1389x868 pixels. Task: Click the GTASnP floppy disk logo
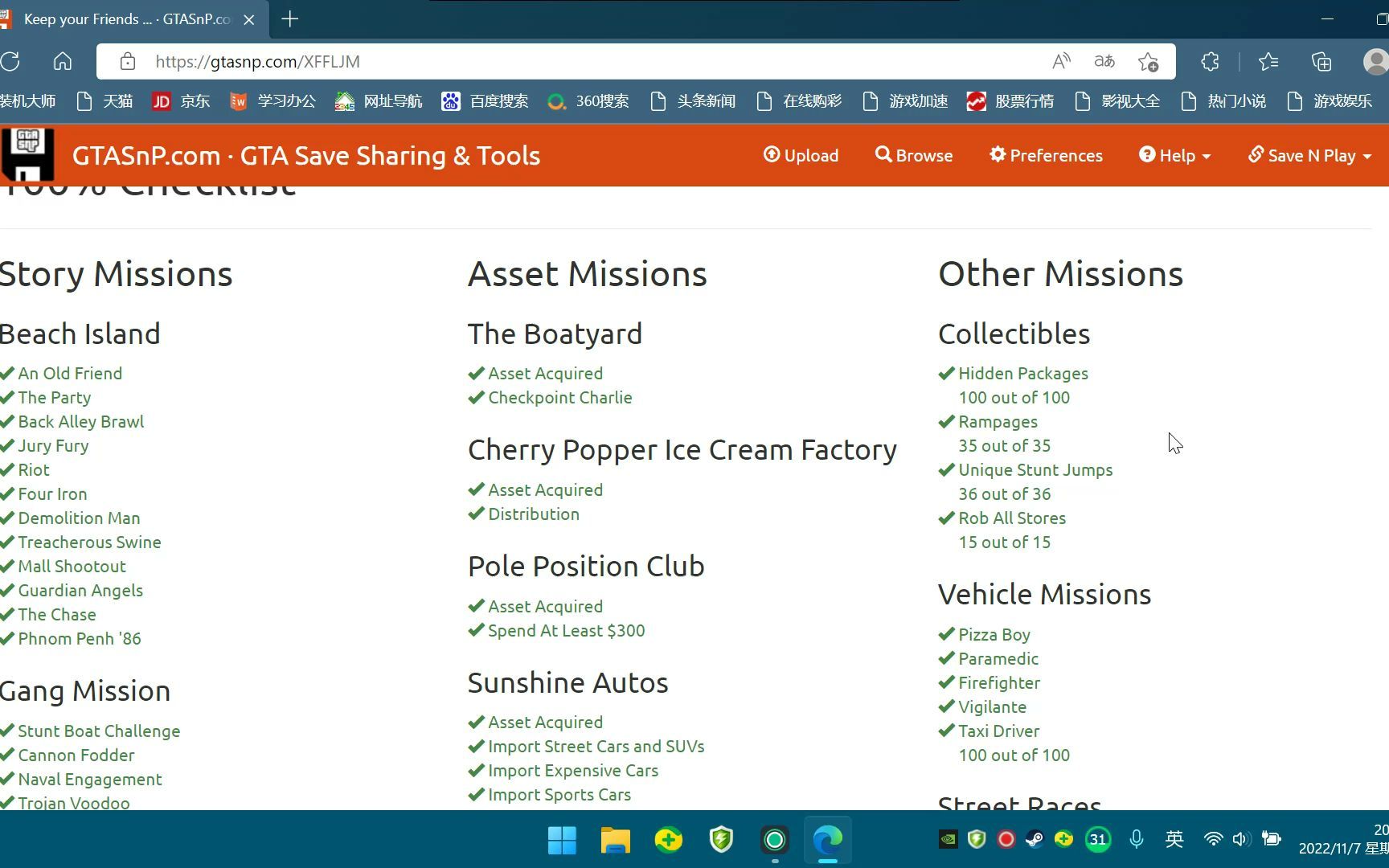click(x=27, y=154)
